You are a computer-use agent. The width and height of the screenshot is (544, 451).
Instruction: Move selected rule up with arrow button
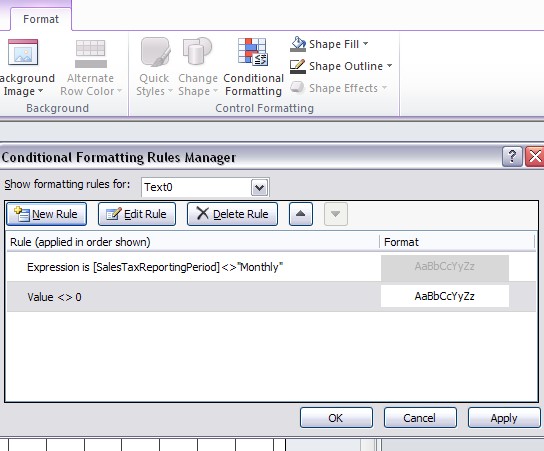(301, 214)
